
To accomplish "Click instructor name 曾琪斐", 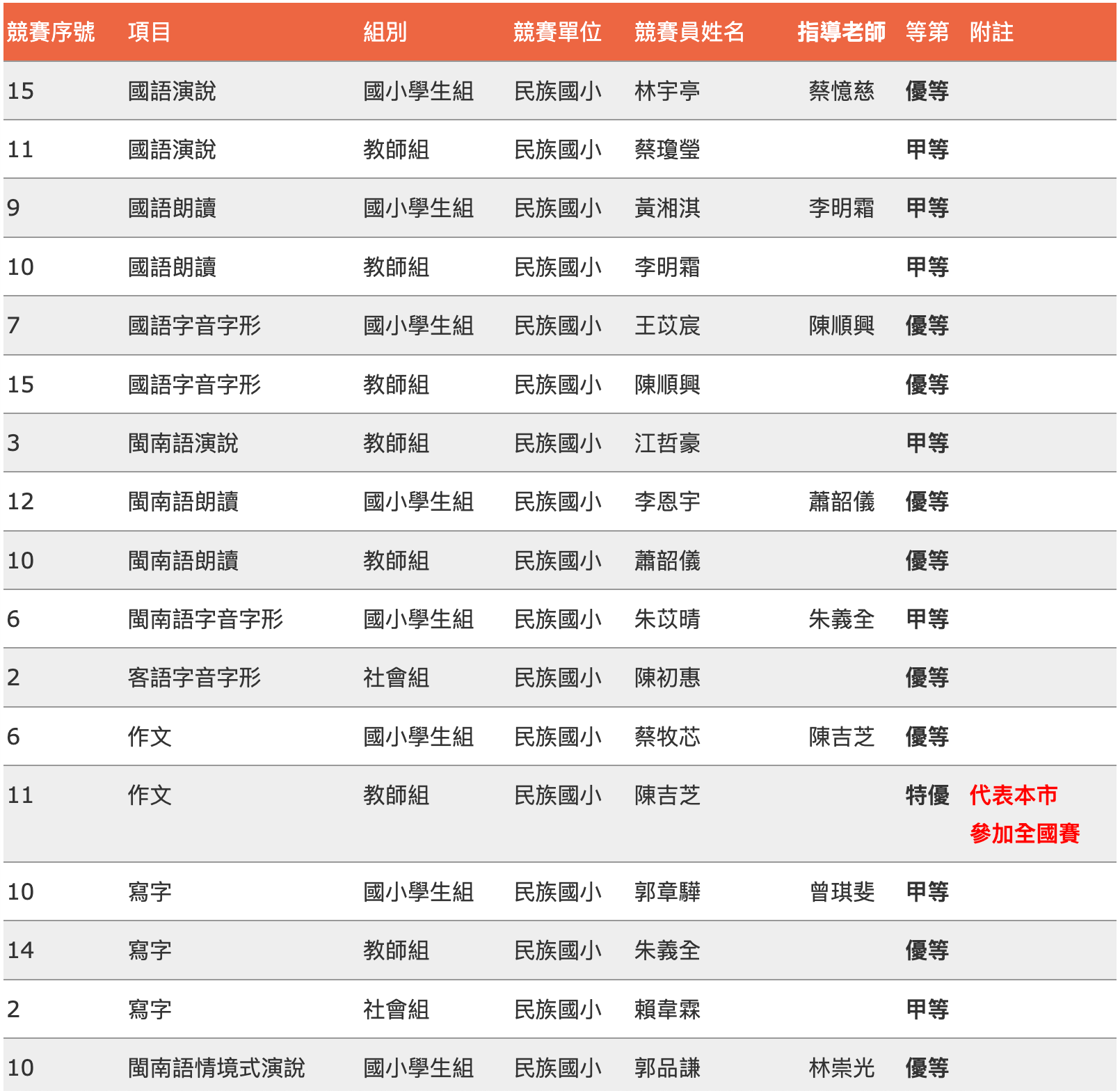I will coord(841,892).
